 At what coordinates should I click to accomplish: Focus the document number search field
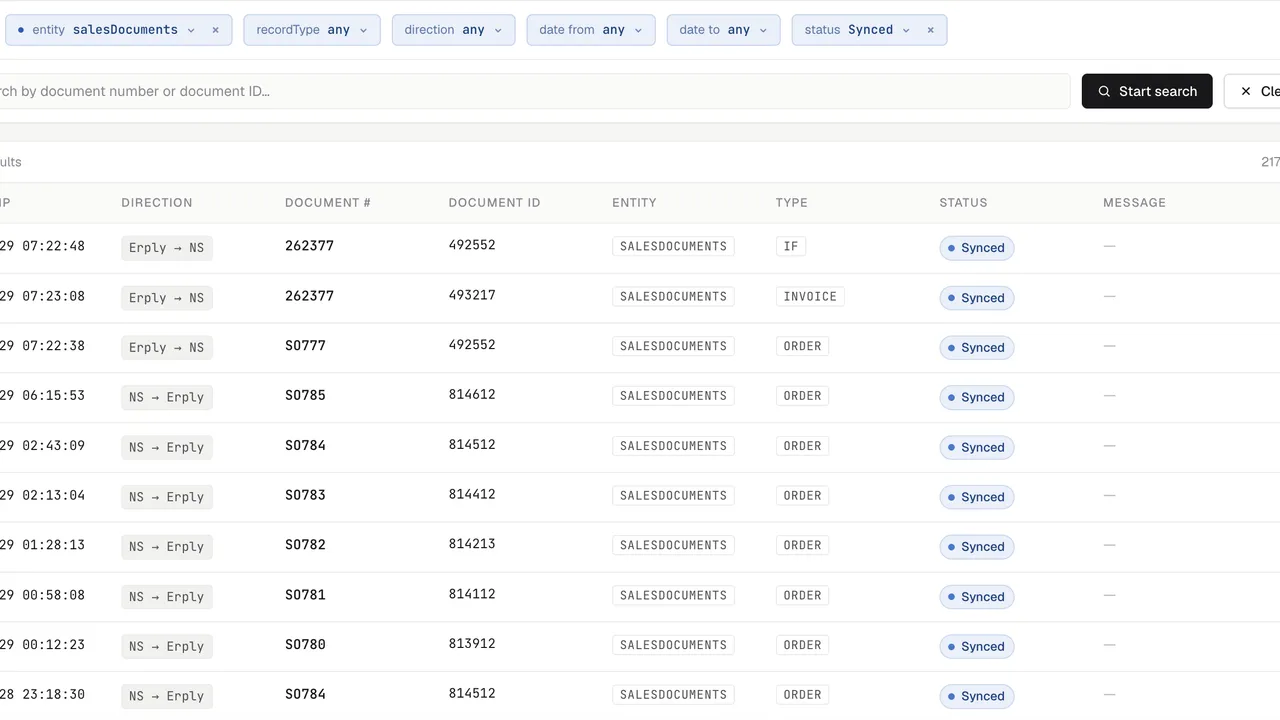[535, 91]
